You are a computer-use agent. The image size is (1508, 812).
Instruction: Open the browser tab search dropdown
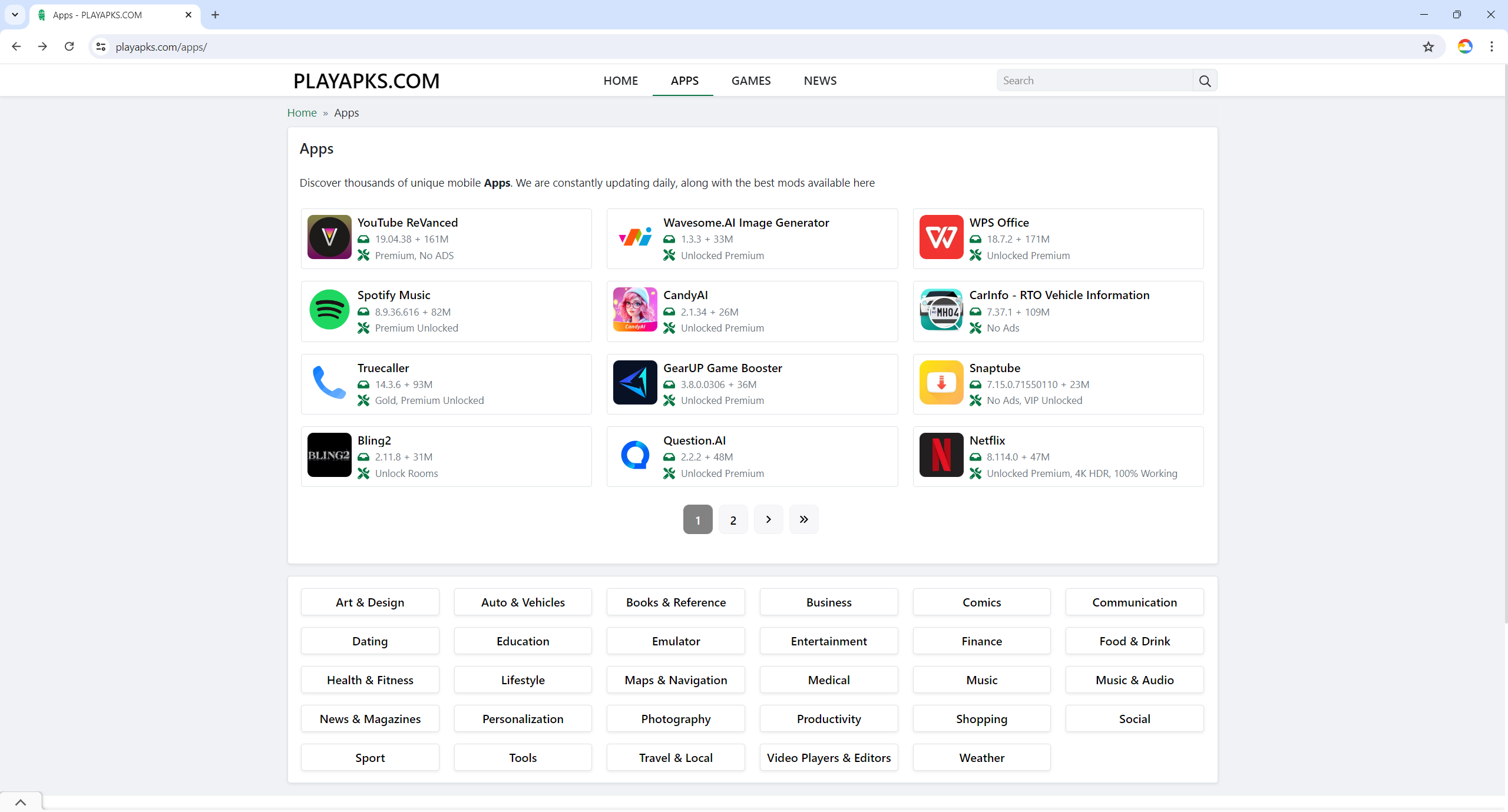point(15,15)
